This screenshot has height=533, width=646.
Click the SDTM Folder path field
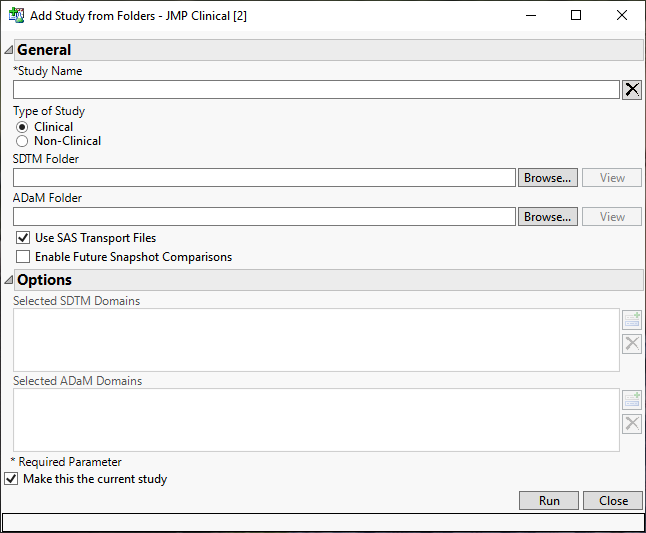264,178
